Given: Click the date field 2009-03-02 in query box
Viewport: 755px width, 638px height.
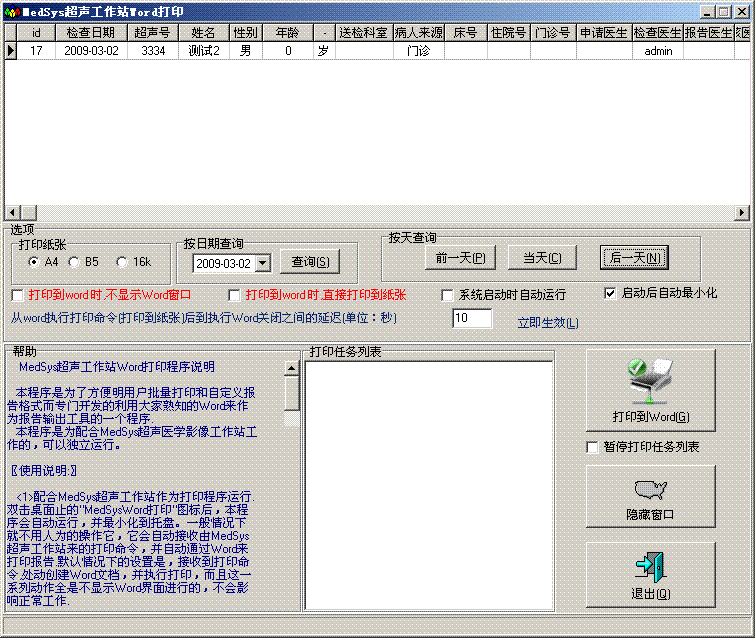Looking at the screenshot, I should (x=224, y=263).
